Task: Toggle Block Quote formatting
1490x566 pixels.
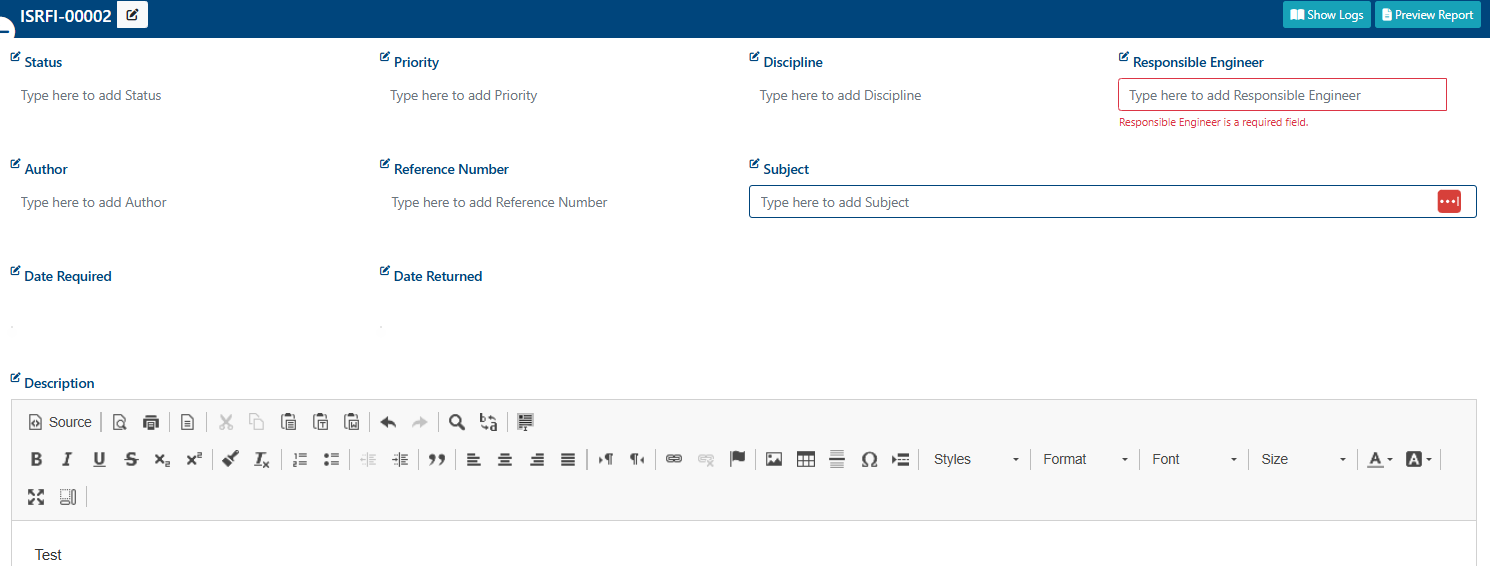Action: coord(437,459)
